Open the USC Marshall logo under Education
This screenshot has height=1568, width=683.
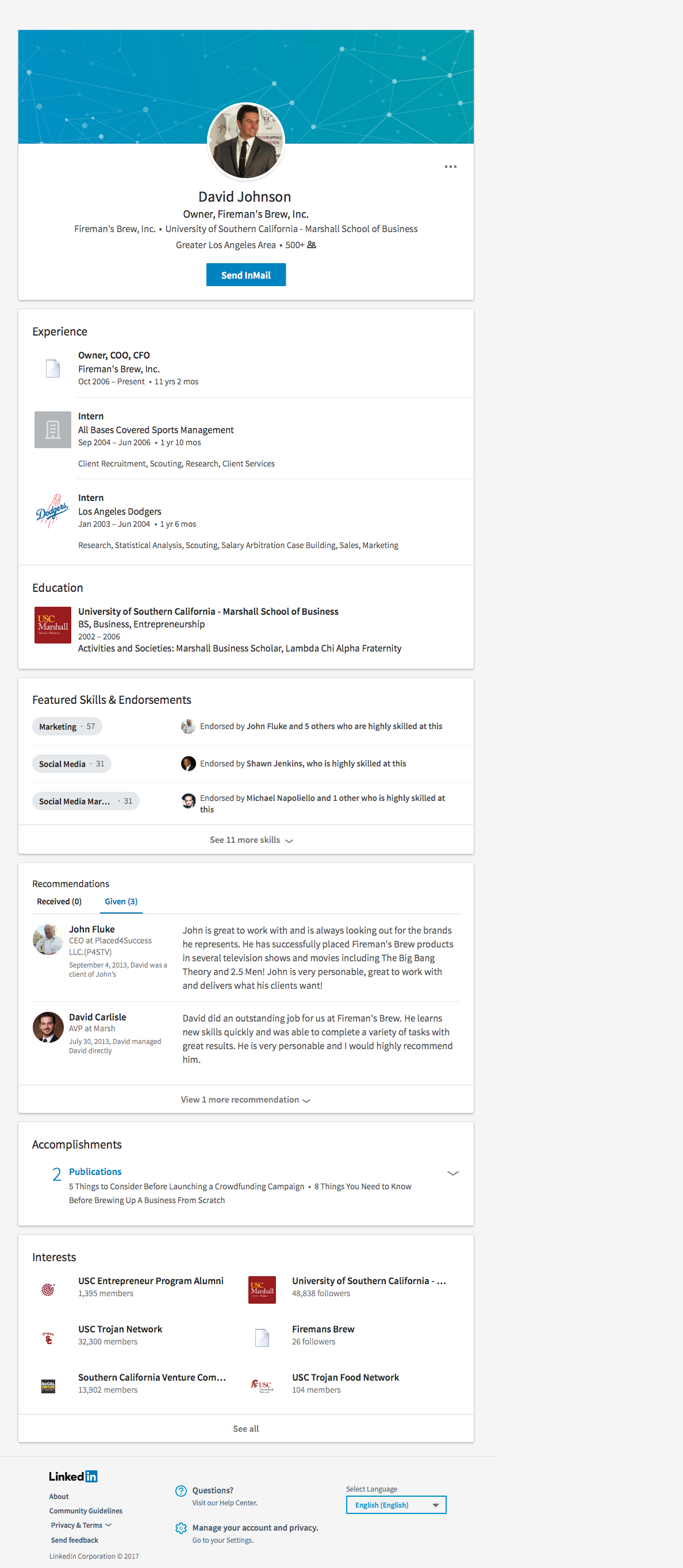point(52,625)
